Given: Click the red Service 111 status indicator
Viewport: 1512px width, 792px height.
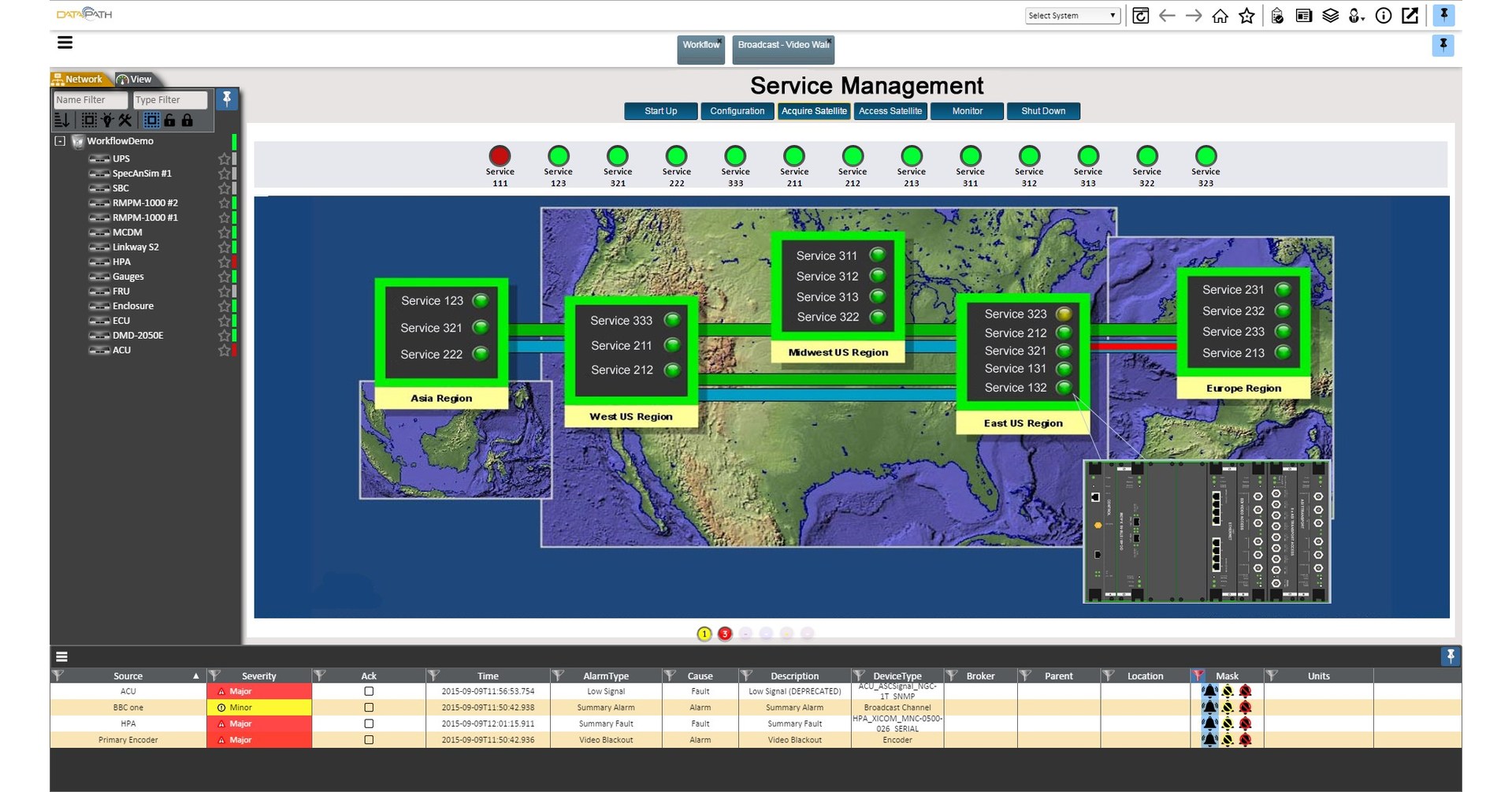Looking at the screenshot, I should click(x=500, y=155).
